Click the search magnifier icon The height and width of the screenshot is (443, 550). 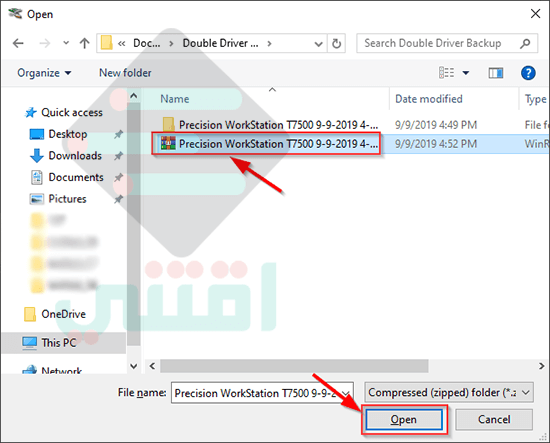pos(525,43)
